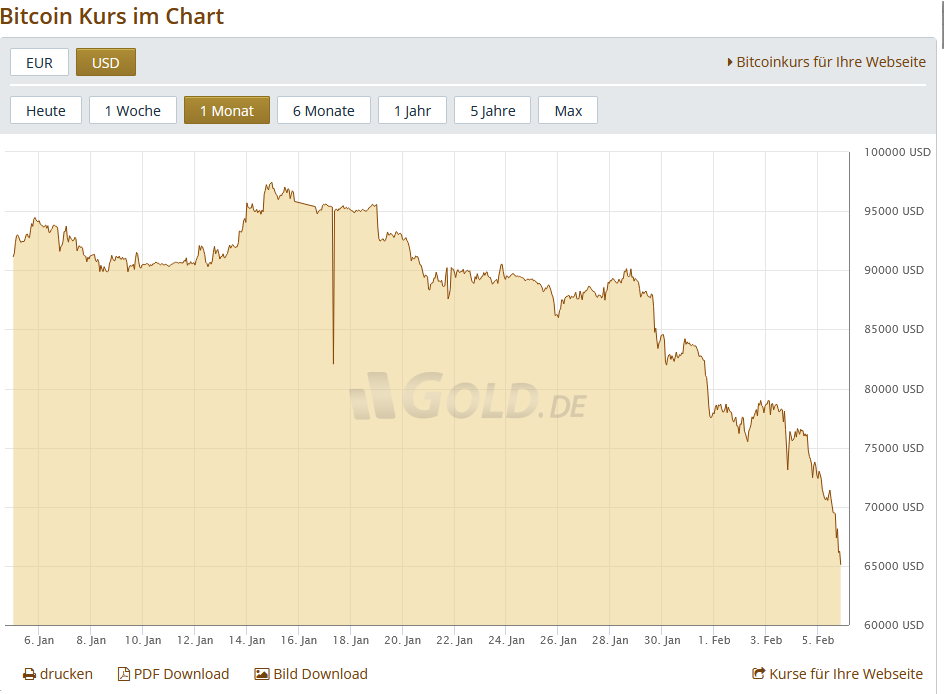Select the USD currency button
Image resolution: width=947 pixels, height=694 pixels.
pos(106,62)
